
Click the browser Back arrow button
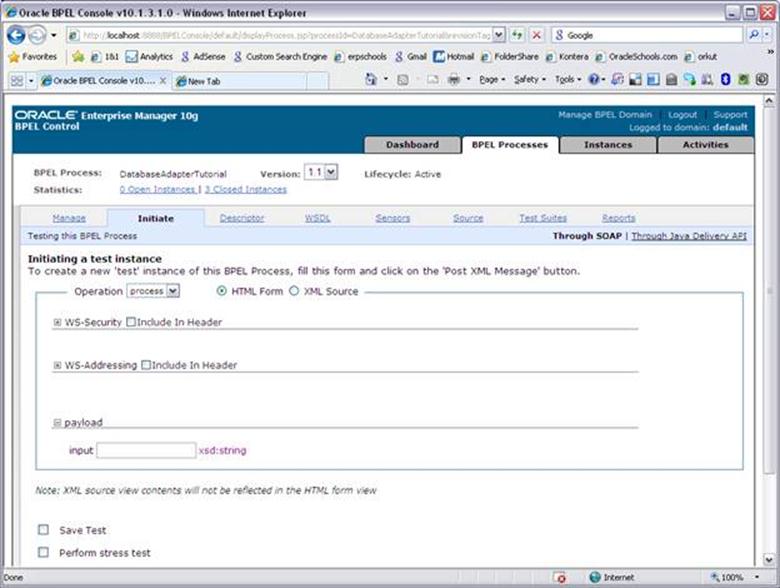click(16, 35)
